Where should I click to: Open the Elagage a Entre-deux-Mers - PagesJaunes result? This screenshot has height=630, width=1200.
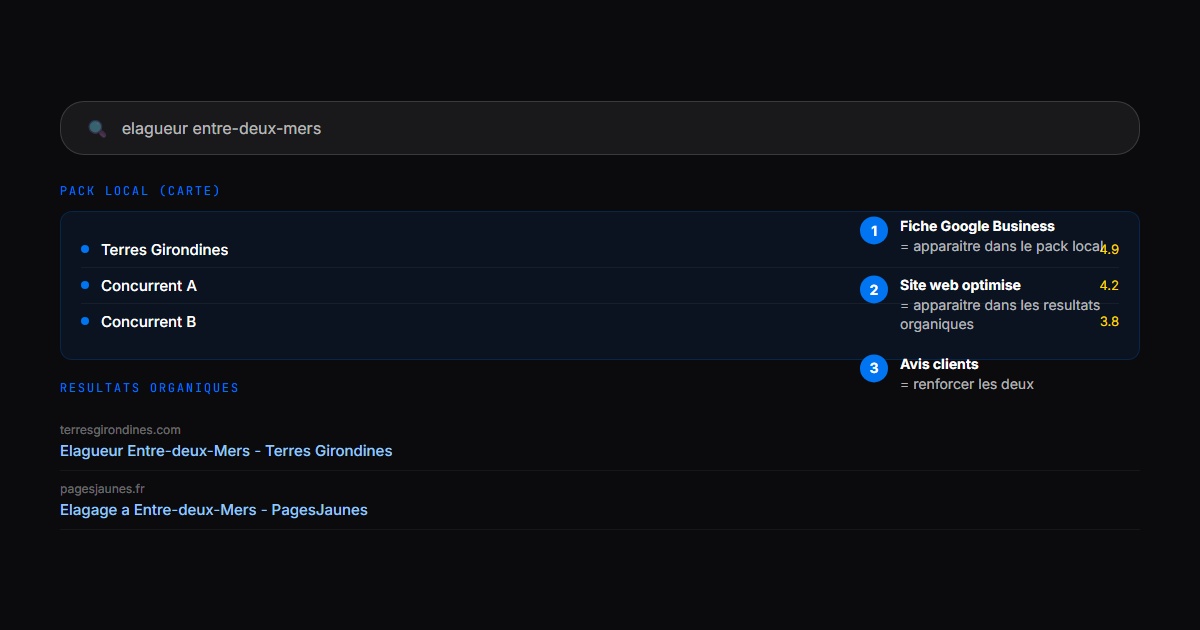[214, 510]
